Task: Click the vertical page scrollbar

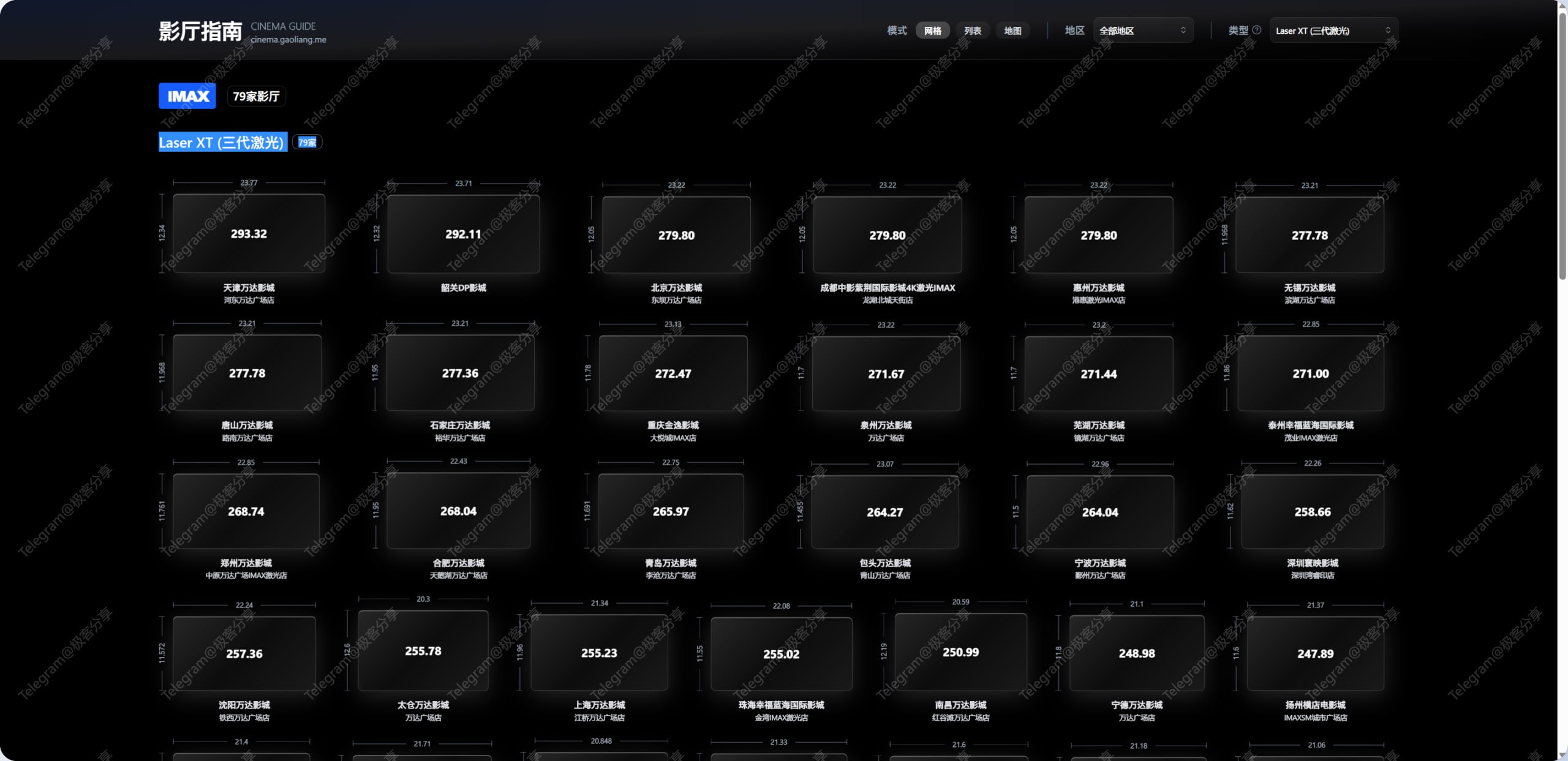Action: click(x=1562, y=147)
